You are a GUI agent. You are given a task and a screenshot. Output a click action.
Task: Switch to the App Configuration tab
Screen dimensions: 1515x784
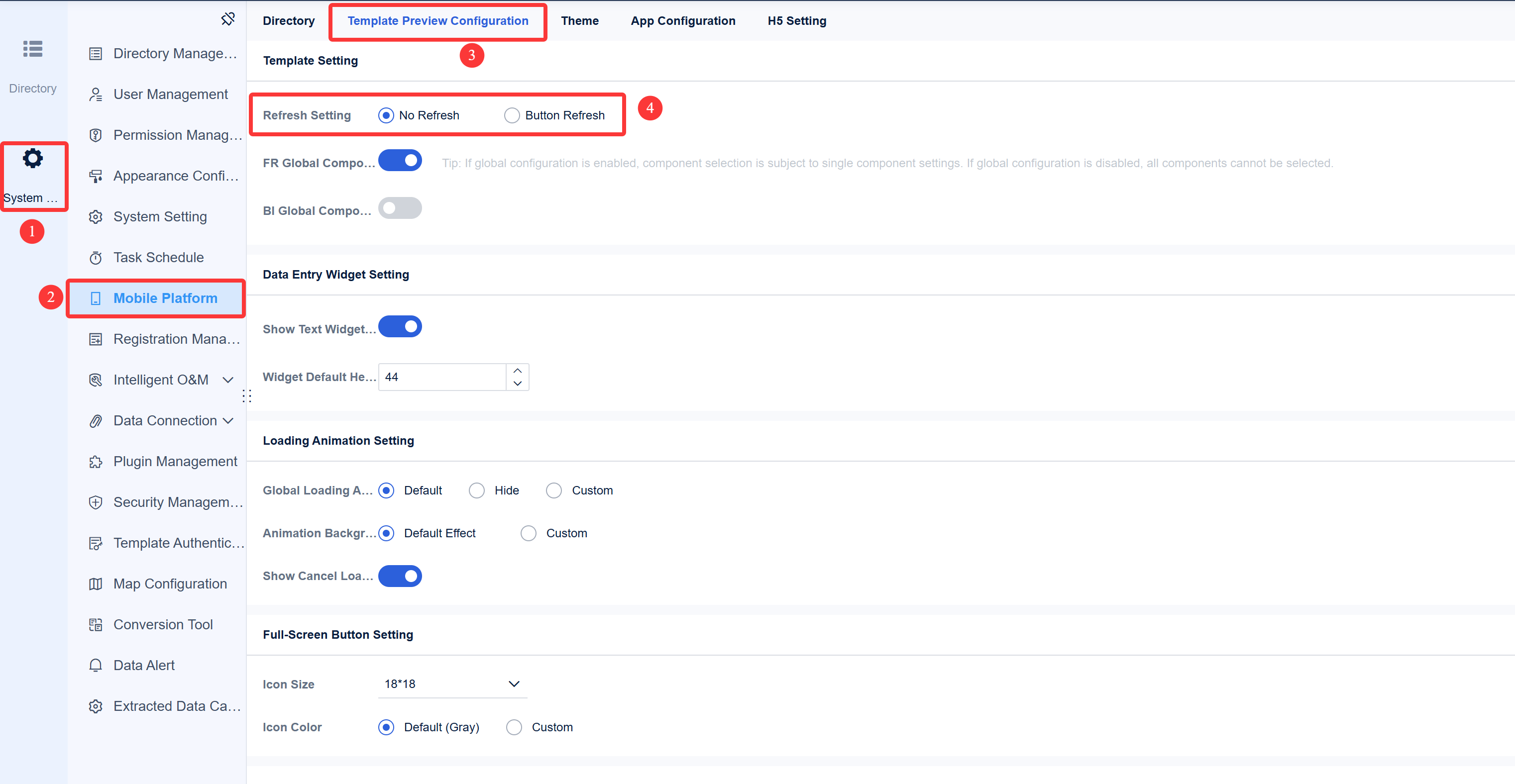click(682, 20)
